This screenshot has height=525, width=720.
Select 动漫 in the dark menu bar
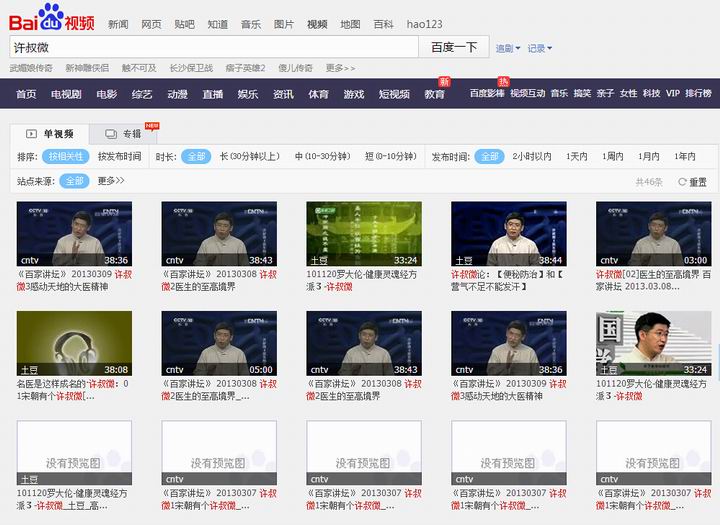[177, 94]
